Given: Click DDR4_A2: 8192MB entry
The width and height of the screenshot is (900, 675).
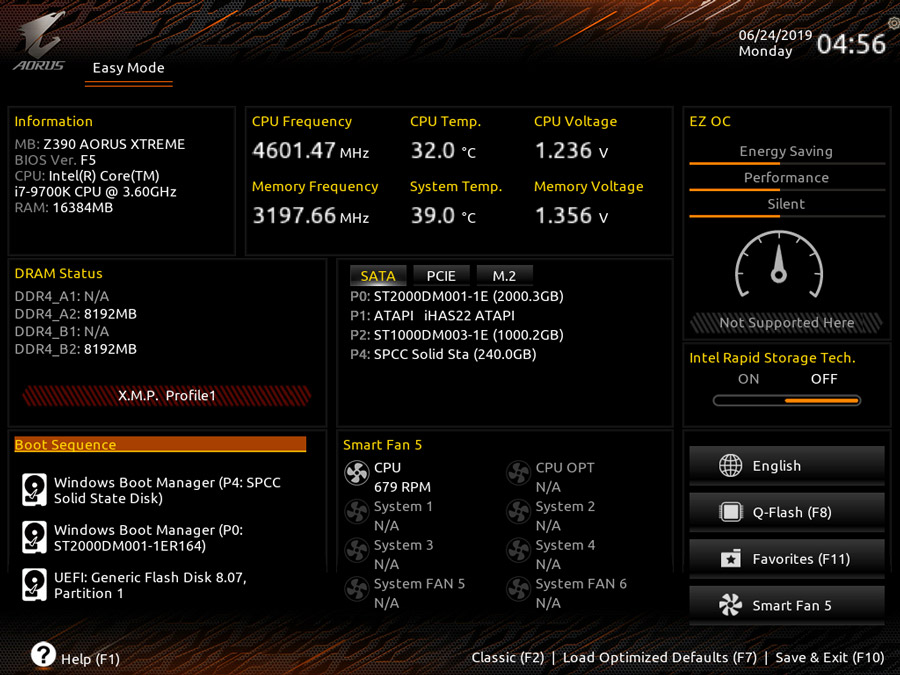Looking at the screenshot, I should tap(76, 314).
